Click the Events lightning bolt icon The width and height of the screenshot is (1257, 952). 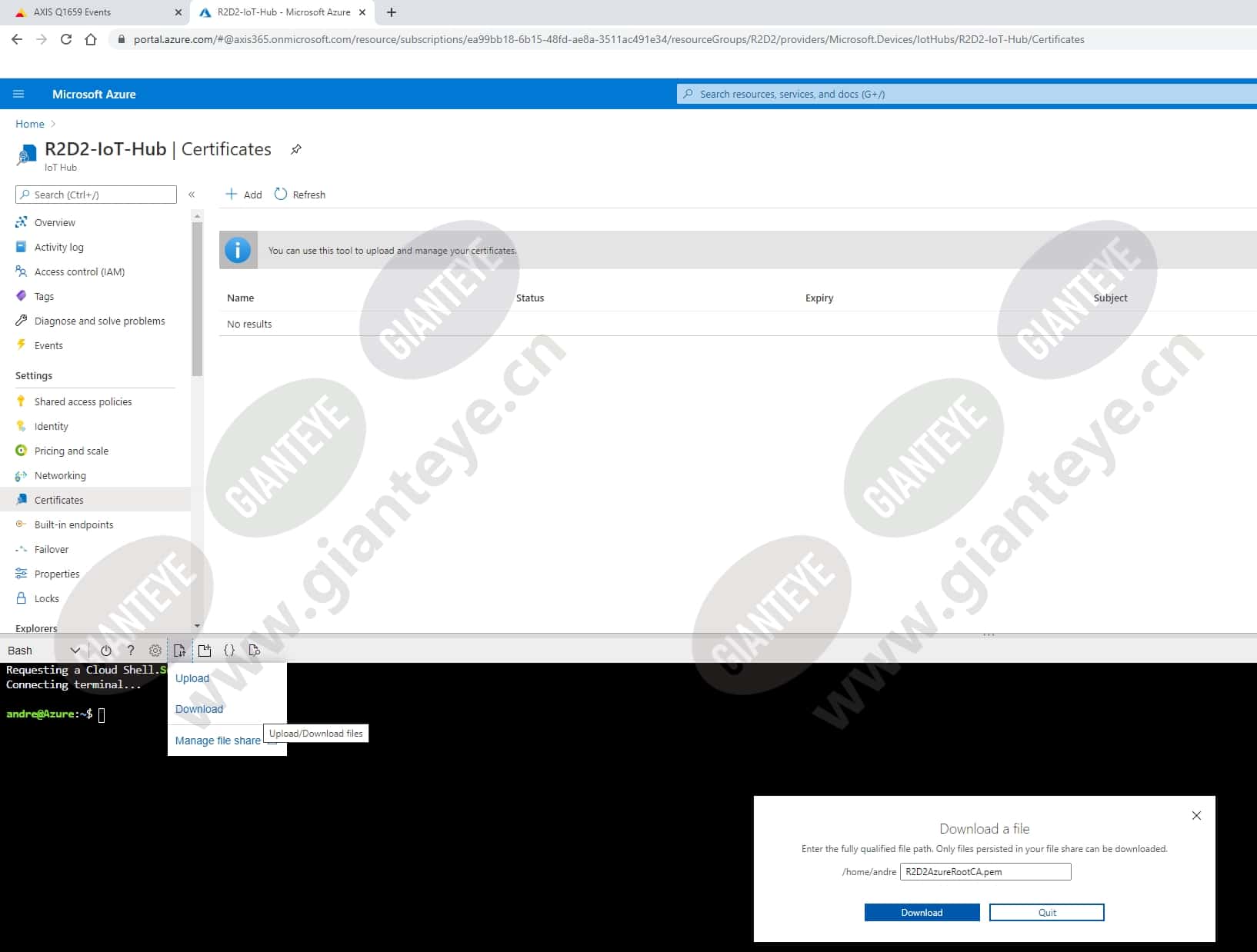click(x=22, y=345)
